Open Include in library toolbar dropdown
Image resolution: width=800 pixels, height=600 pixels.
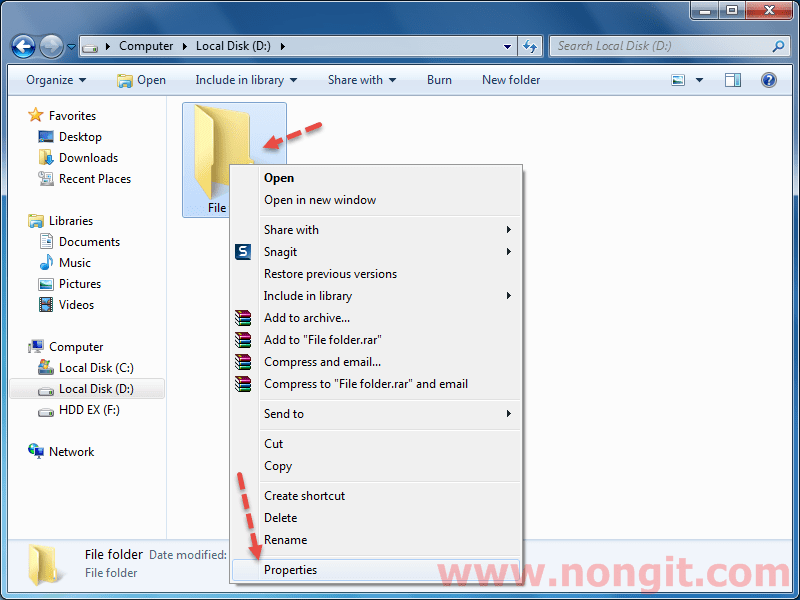[246, 80]
